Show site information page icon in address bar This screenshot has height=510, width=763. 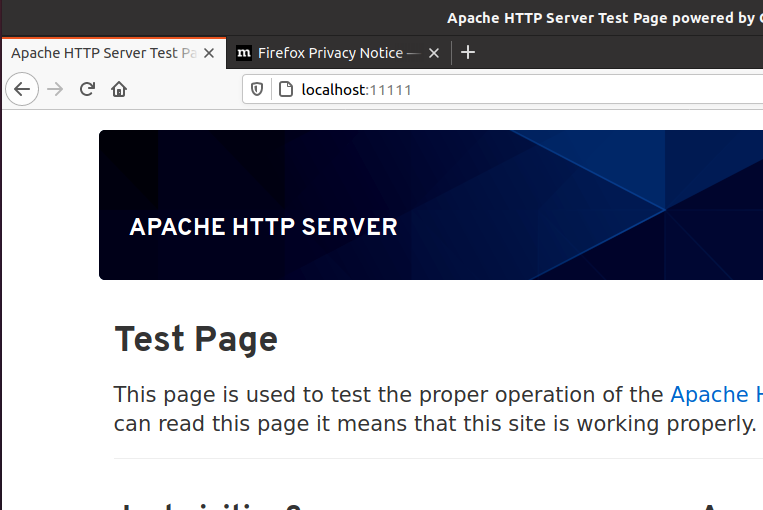pyautogui.click(x=285, y=90)
